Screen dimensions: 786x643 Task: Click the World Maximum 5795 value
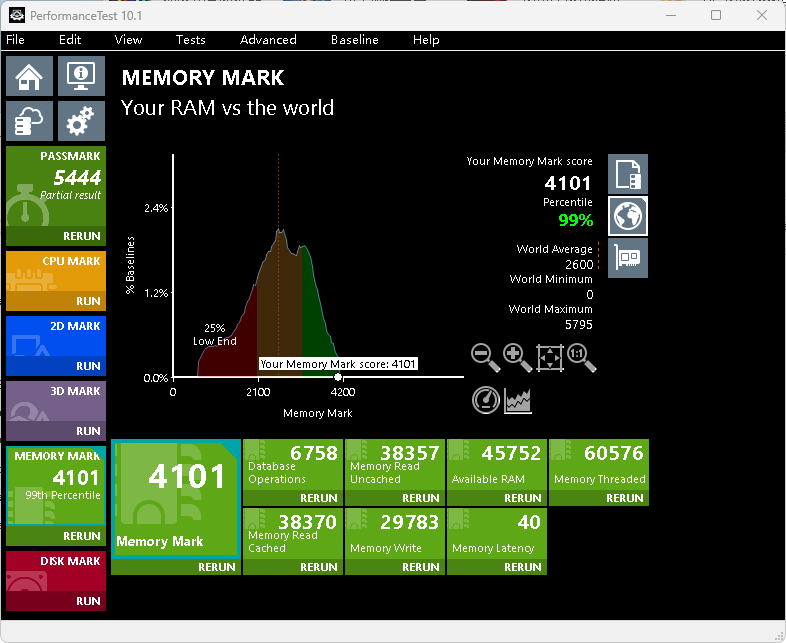578,325
